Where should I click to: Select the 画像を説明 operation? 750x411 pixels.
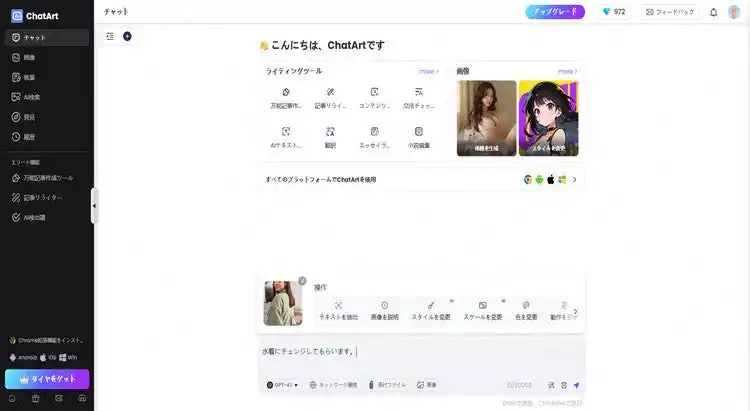click(x=384, y=310)
